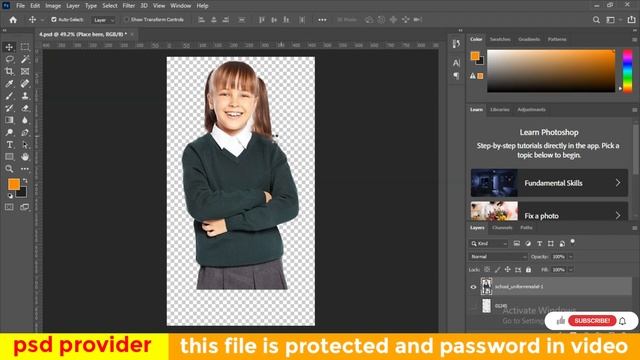This screenshot has width=640, height=360.
Task: Select the Eyedropper tool
Action: tap(9, 84)
